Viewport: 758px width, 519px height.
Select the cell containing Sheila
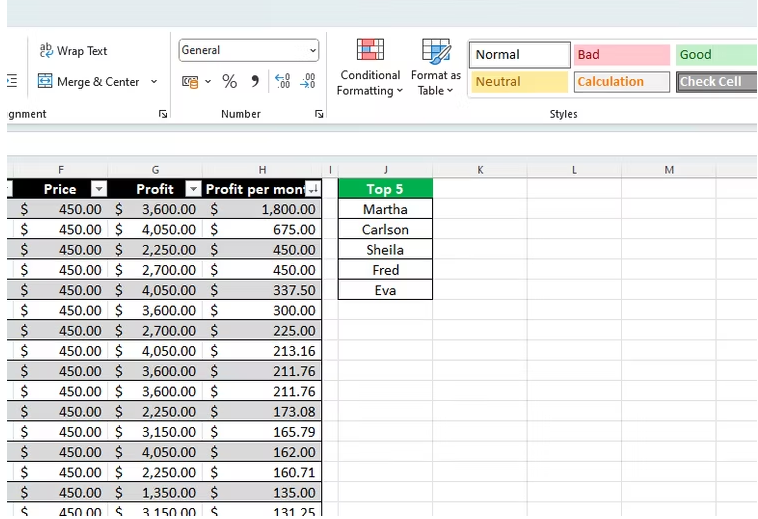385,250
